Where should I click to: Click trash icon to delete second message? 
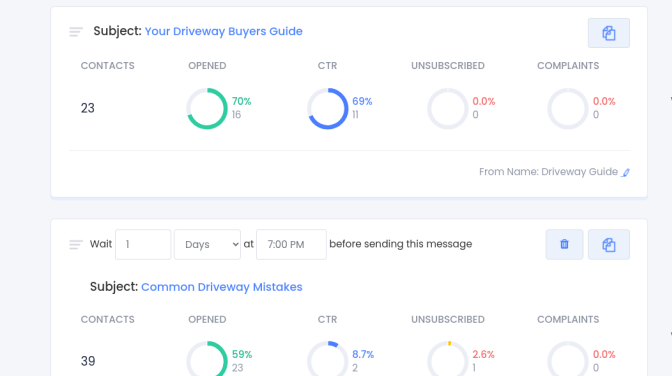[x=564, y=244]
